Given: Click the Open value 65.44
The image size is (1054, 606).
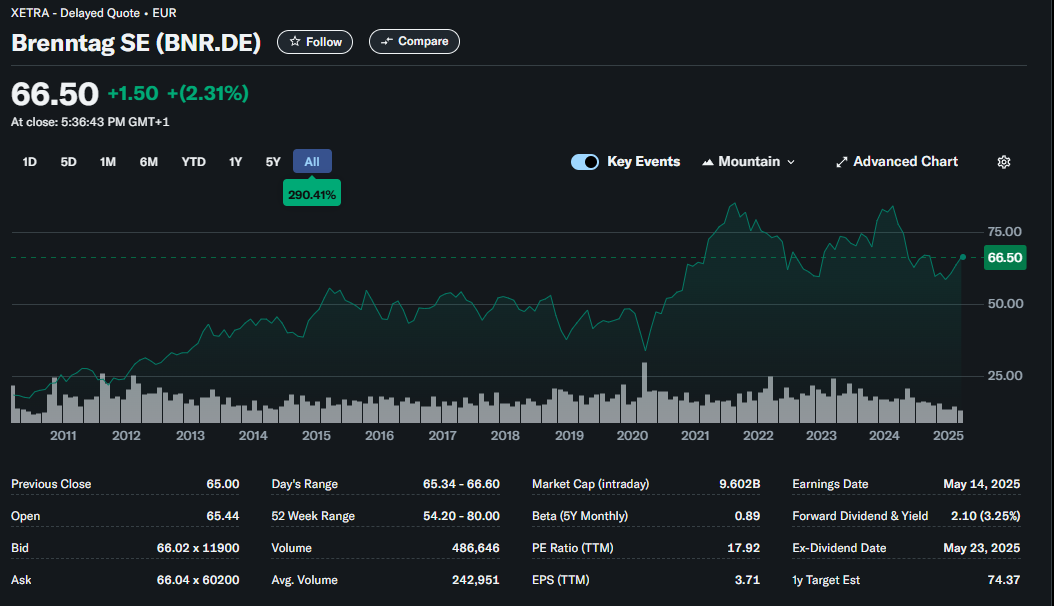Looking at the screenshot, I should click(222, 516).
